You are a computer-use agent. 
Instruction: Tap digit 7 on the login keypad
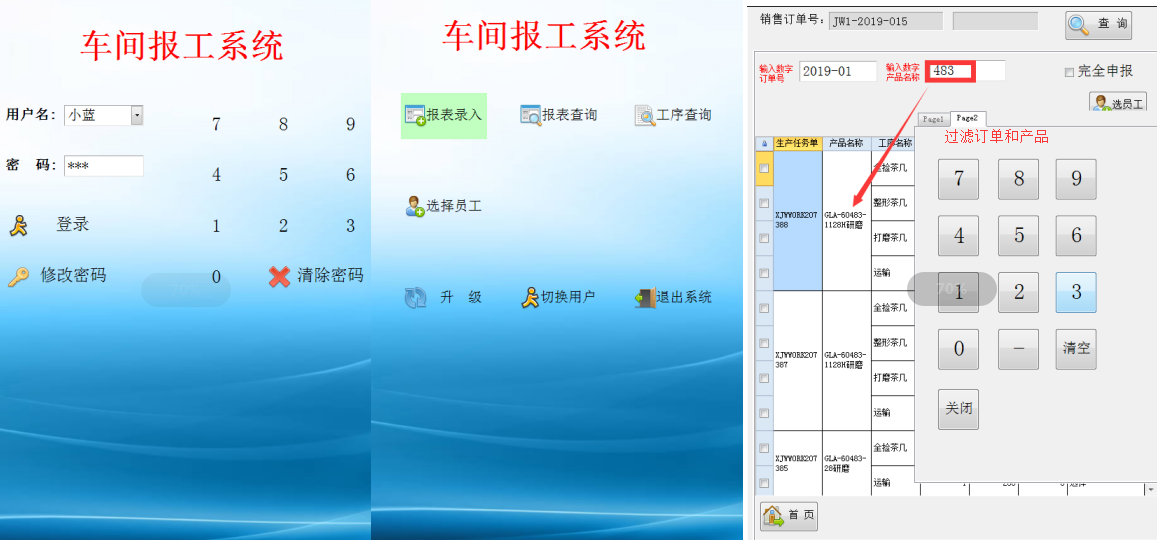(215, 124)
